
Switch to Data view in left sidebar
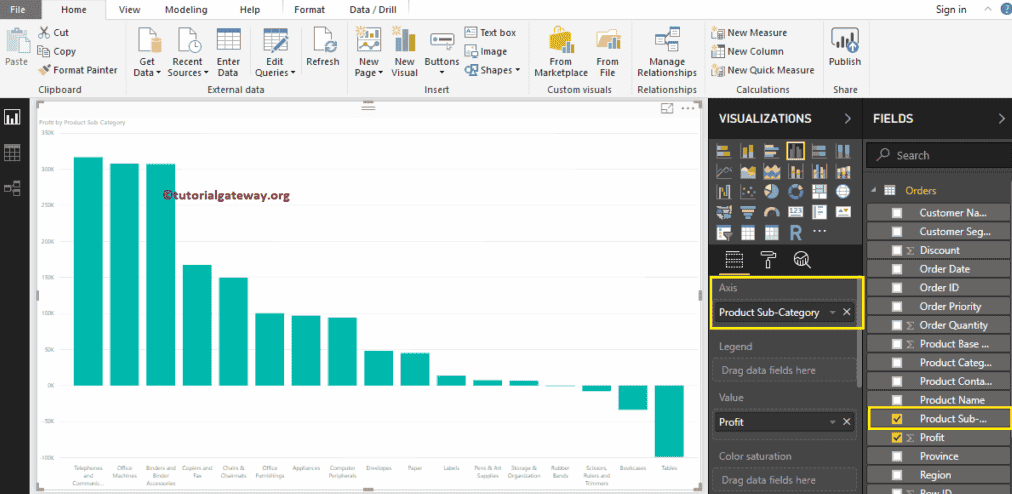(x=13, y=153)
